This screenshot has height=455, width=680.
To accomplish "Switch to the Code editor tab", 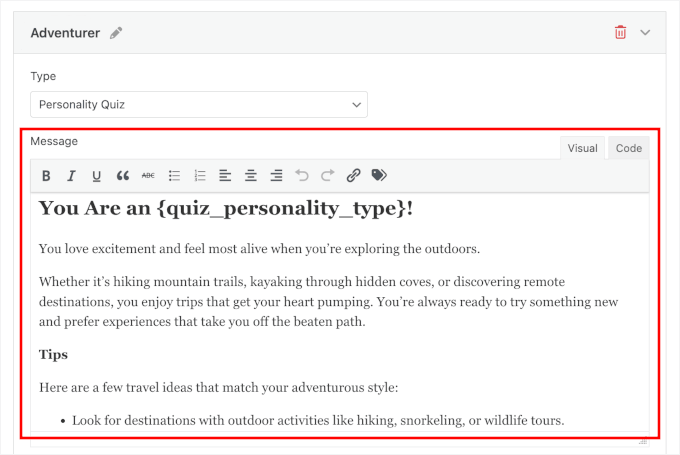I will coord(629,148).
